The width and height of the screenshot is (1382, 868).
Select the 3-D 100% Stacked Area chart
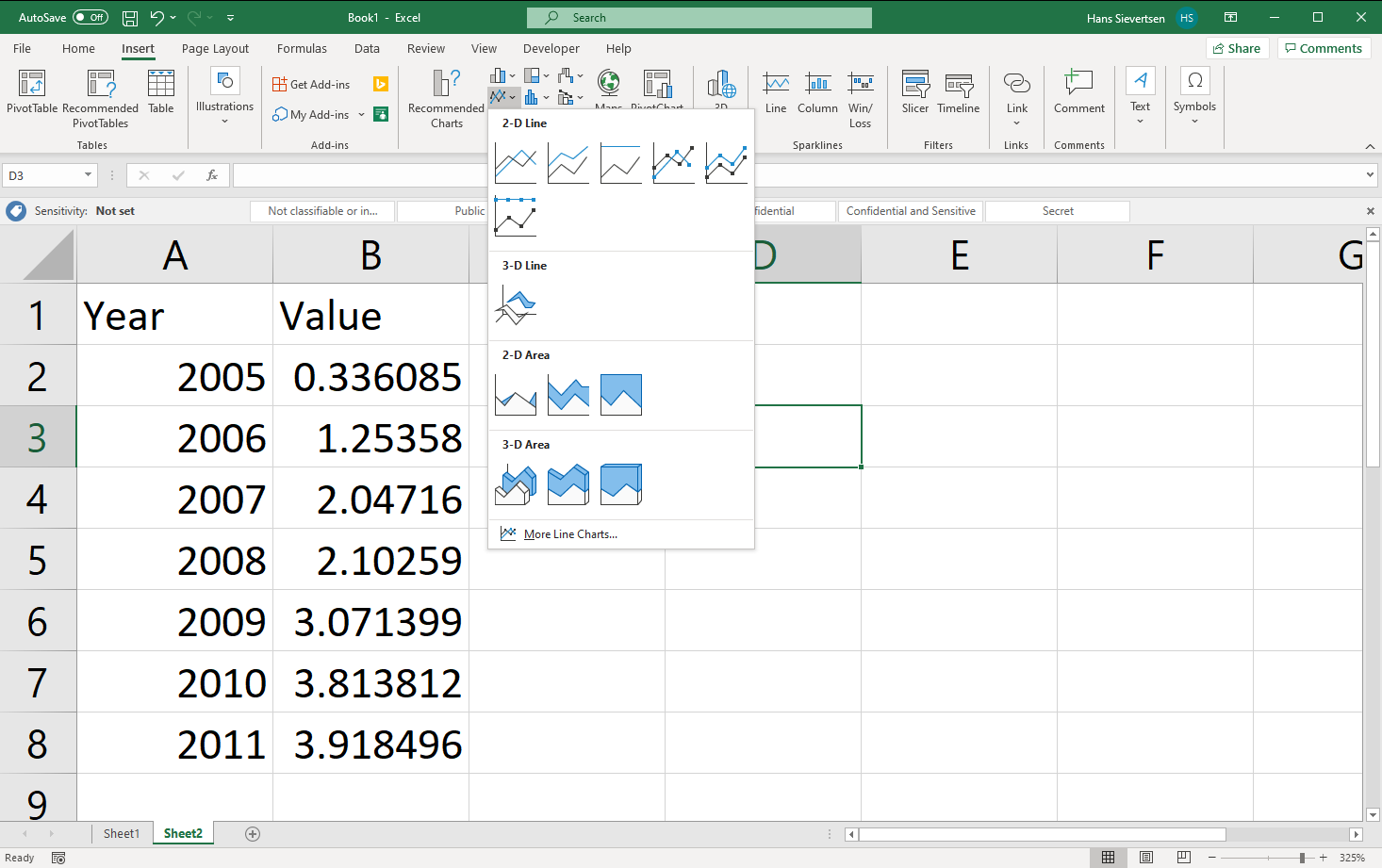point(621,484)
